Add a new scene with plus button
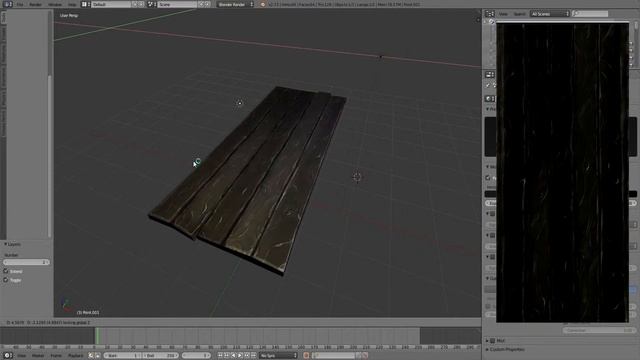 point(200,4)
